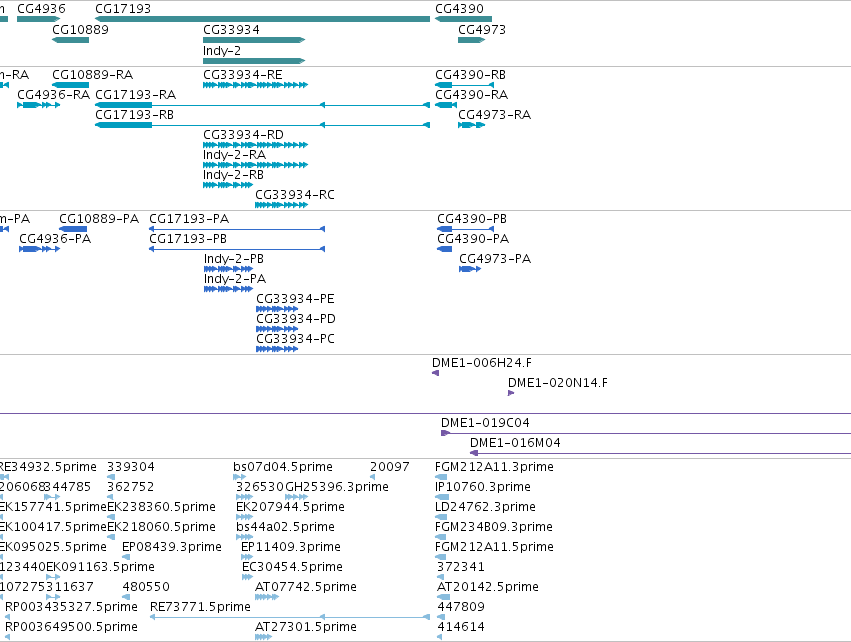This screenshot has height=642, width=851.
Task: Open EST feature 372341
Action: (461, 568)
